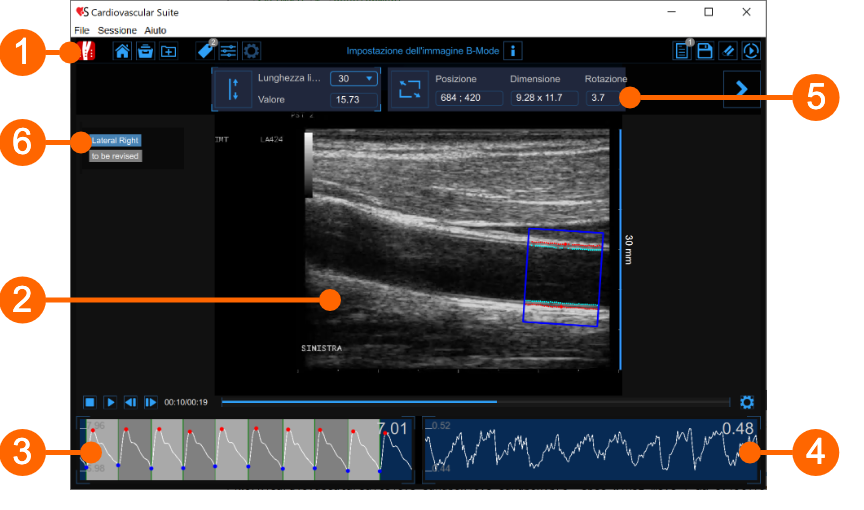Viewport: 864px width, 510px height.
Task: Open the archive briefcase icon
Action: click(x=145, y=51)
